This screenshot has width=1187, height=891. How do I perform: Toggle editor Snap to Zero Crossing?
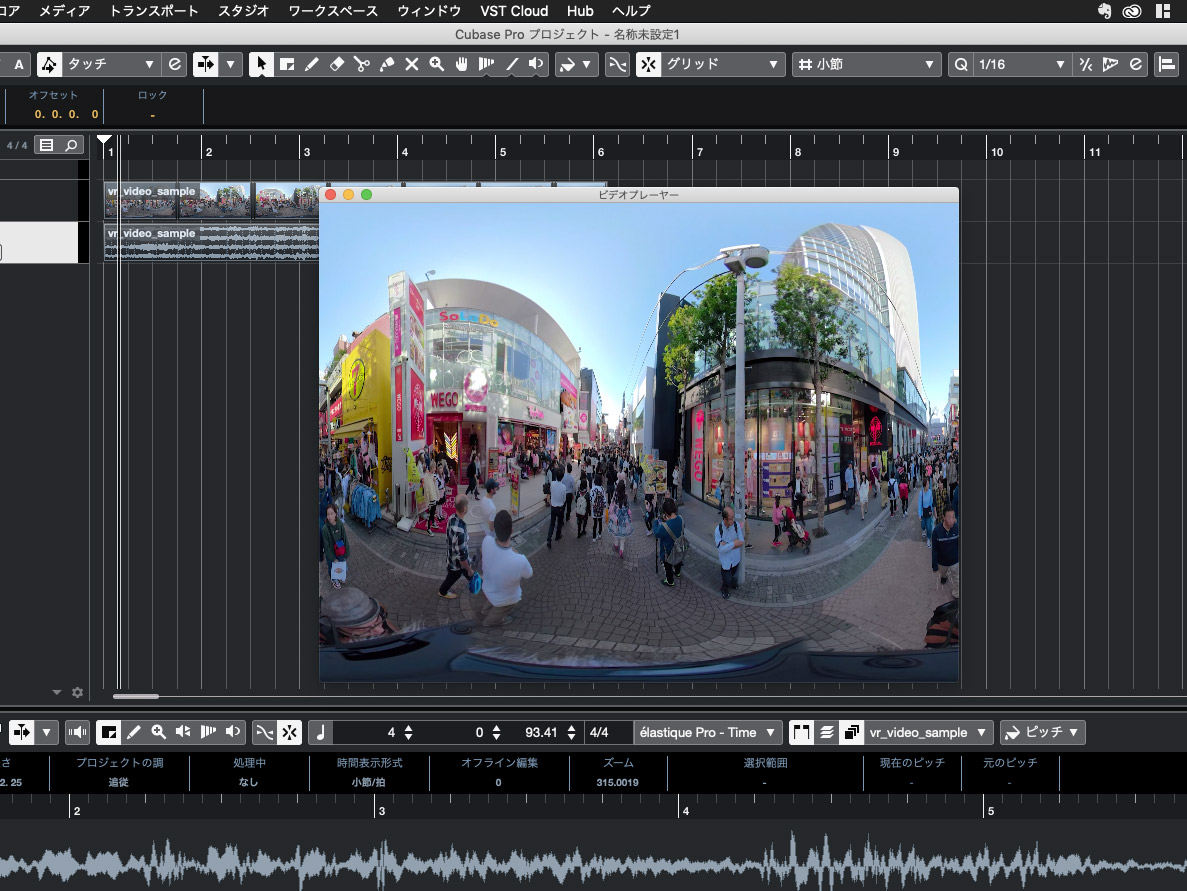264,732
